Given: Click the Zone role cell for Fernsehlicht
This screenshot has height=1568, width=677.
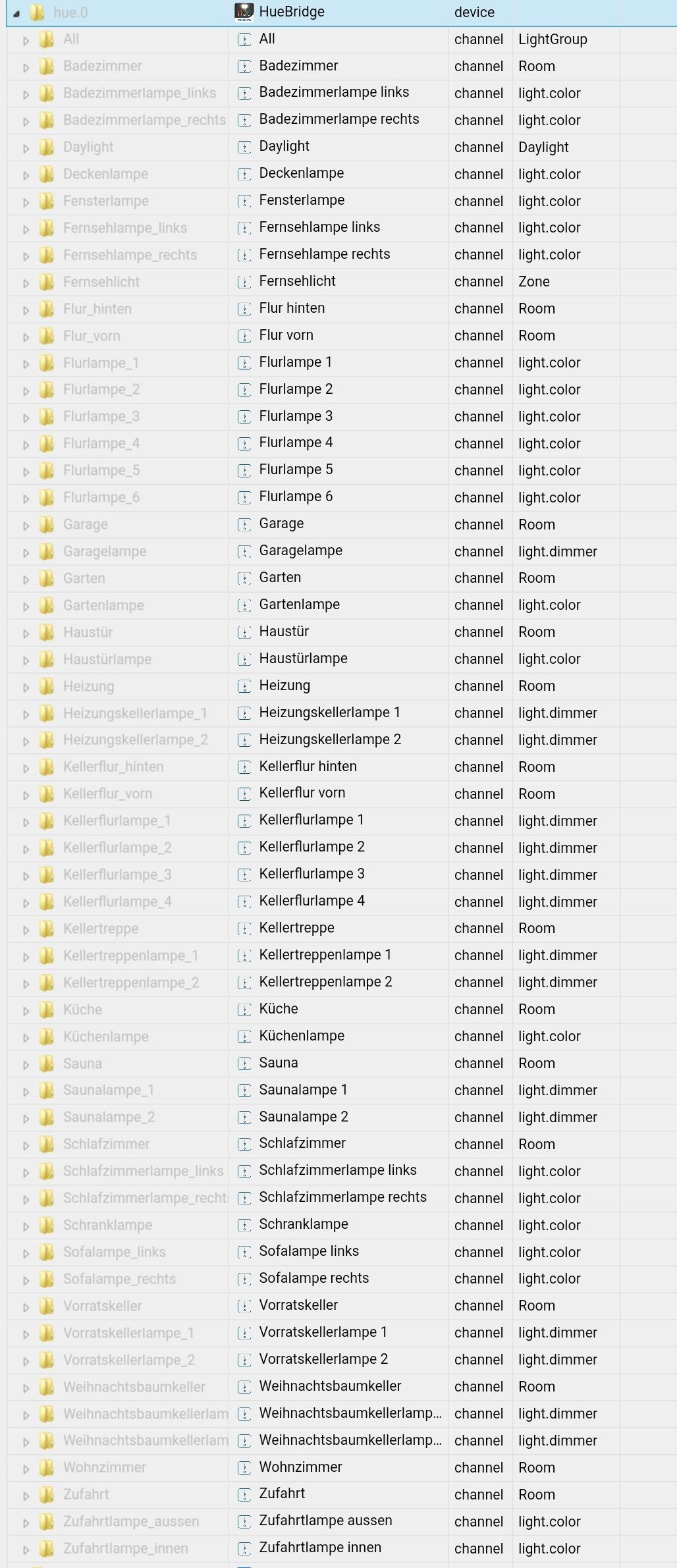Looking at the screenshot, I should click(x=566, y=282).
